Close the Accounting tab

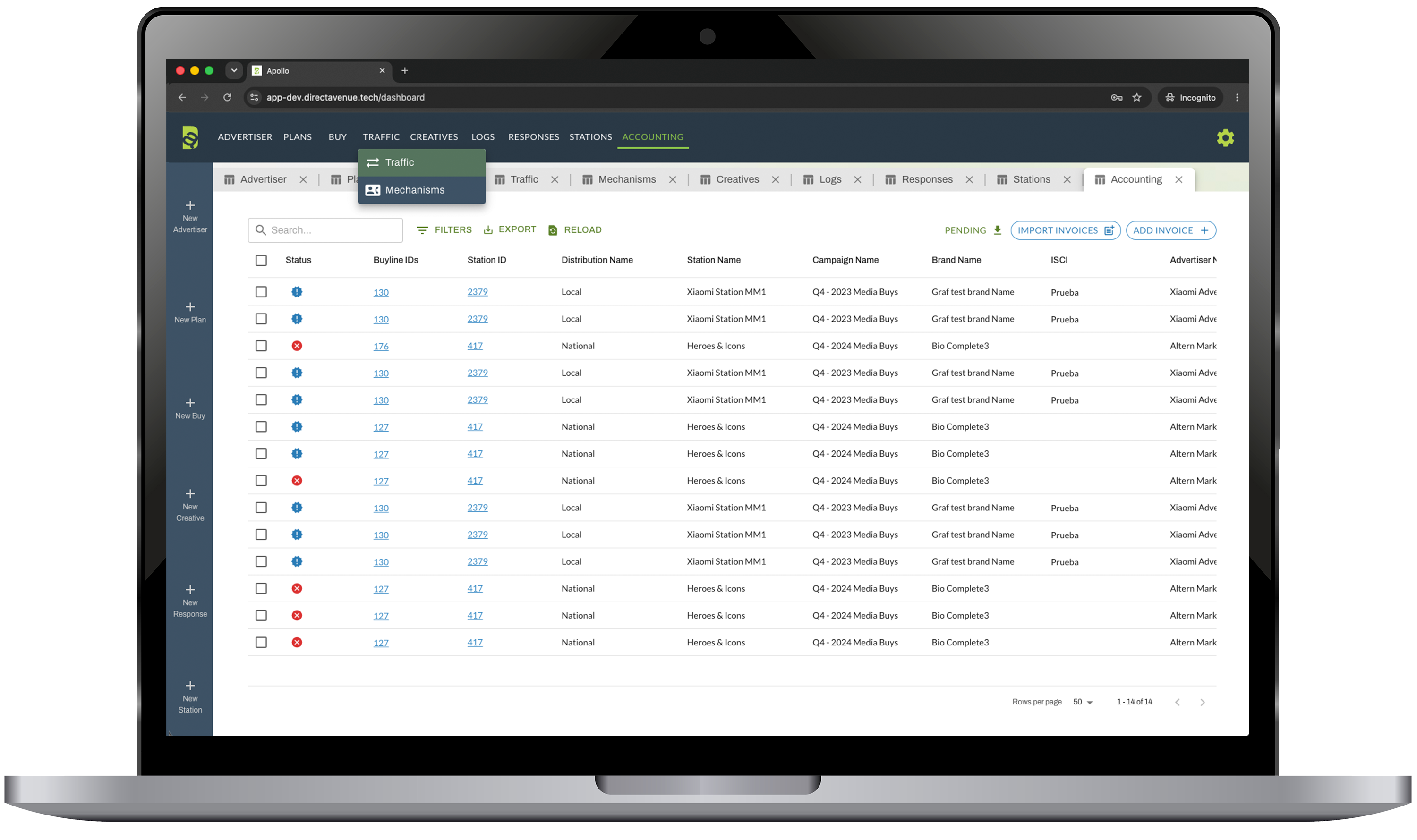[x=1178, y=179]
